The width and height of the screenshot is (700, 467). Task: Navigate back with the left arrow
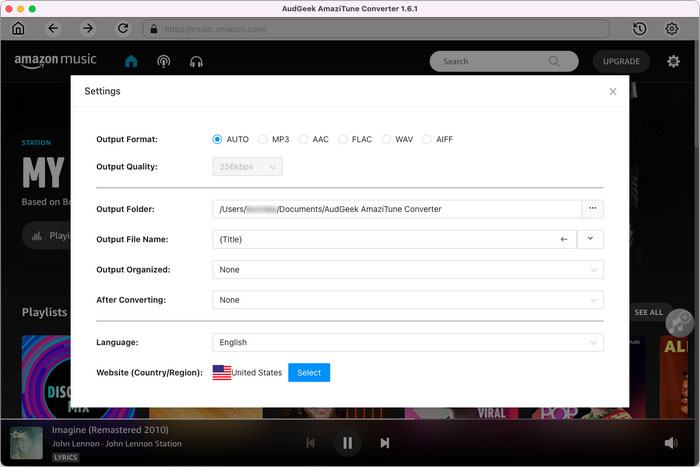tap(53, 29)
